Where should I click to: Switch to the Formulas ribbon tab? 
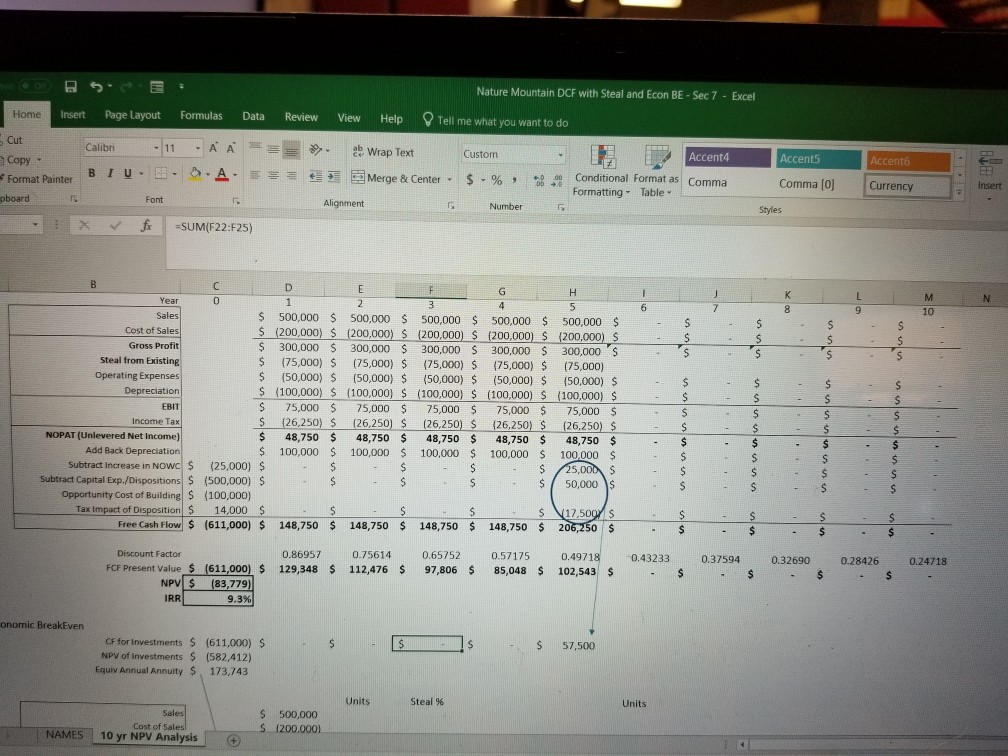(x=204, y=117)
